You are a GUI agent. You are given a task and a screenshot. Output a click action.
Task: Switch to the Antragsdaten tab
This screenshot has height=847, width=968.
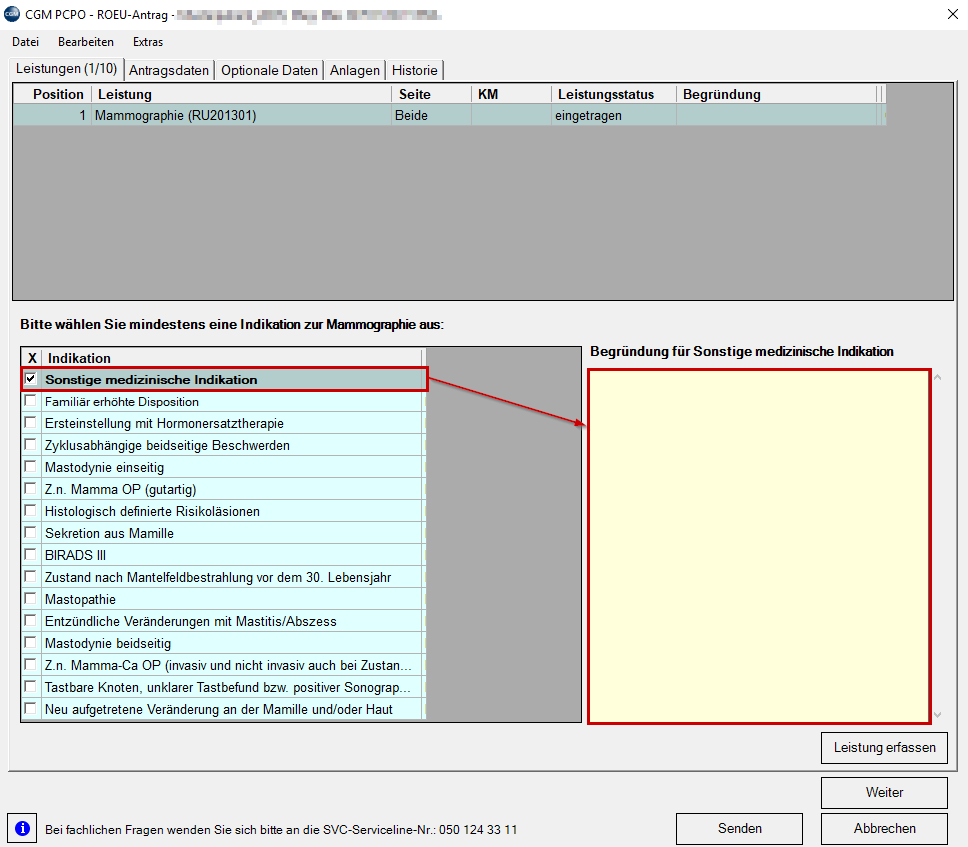point(169,70)
